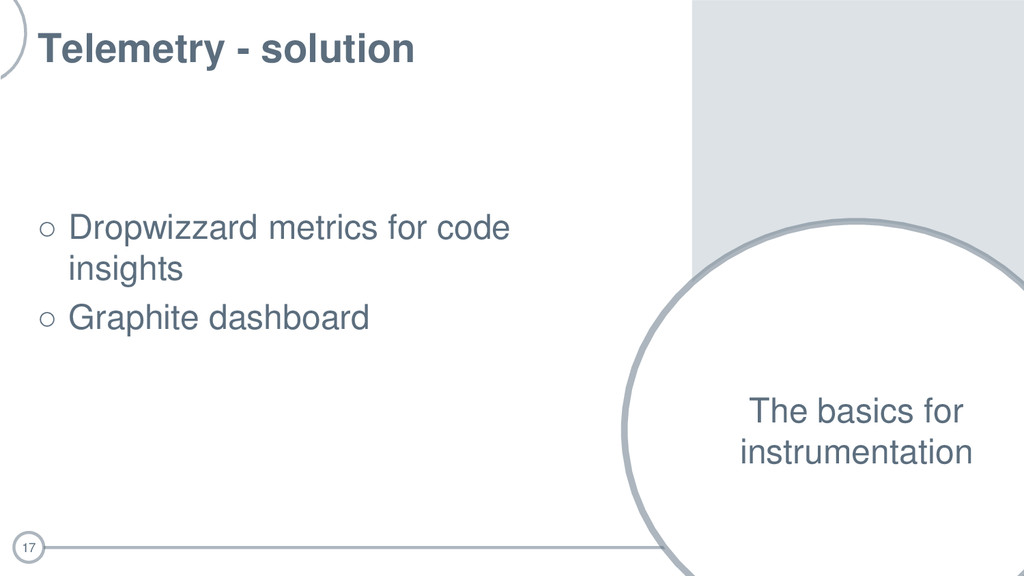Click the word 'Dropwizzard' in the first bullet
Image resolution: width=1024 pixels, height=576 pixels.
(163, 228)
